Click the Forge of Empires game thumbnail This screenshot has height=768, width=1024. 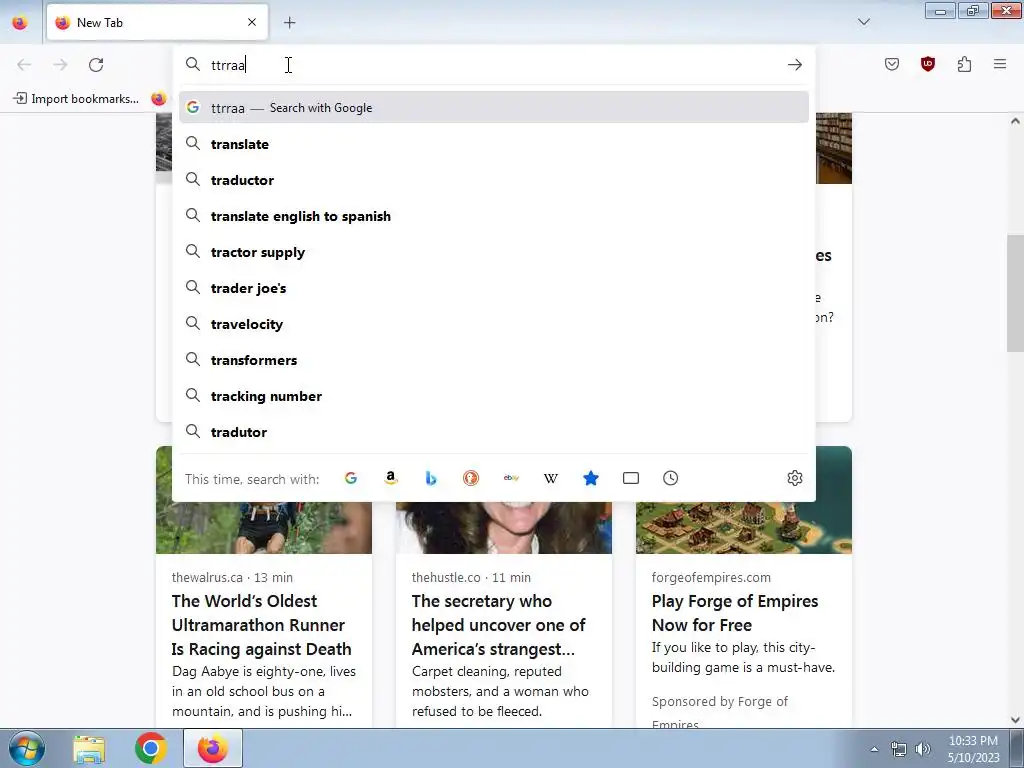744,528
